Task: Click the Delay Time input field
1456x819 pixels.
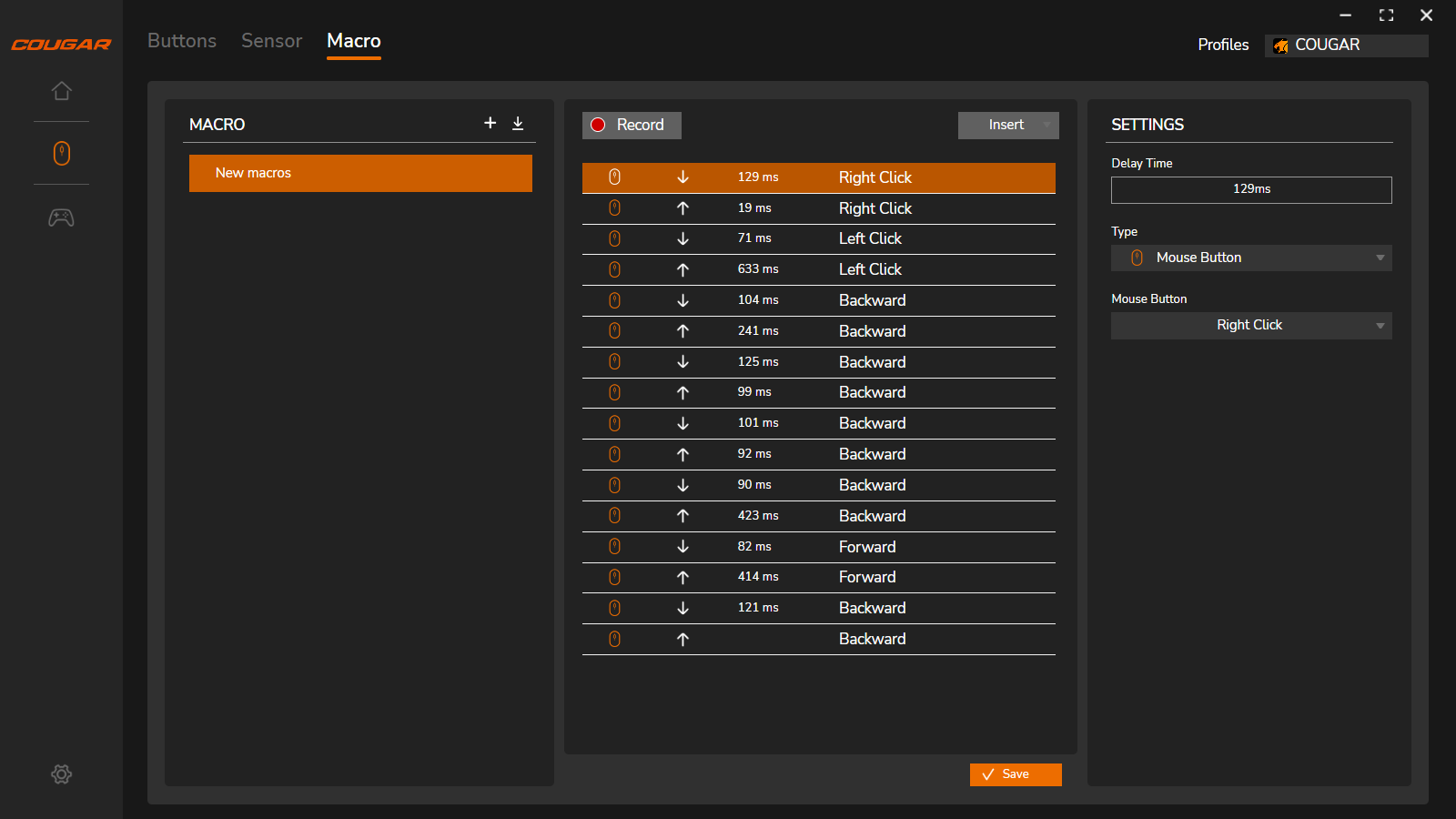Action: [1251, 189]
